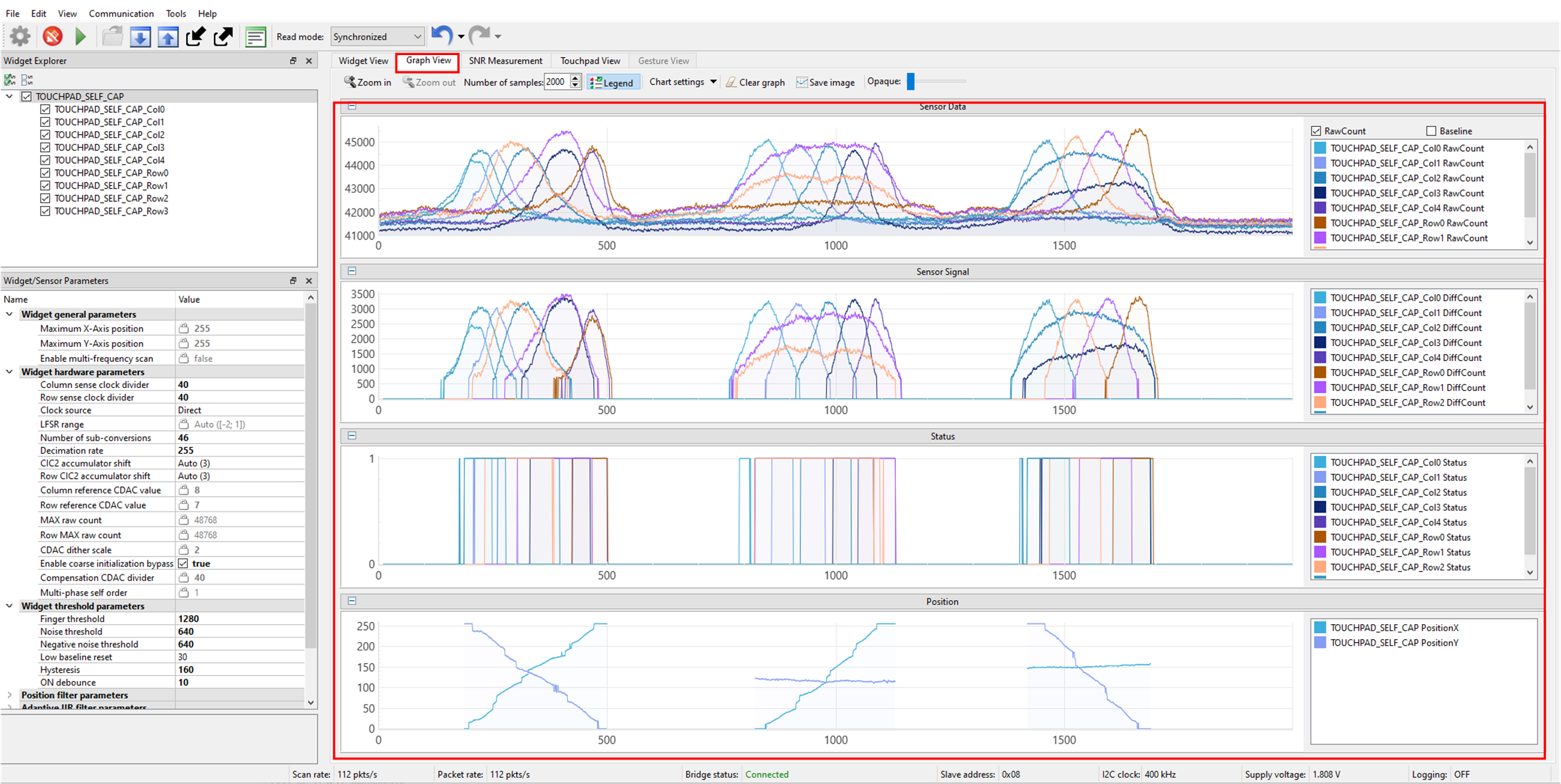
Task: Click the import register map icon
Action: [196, 37]
